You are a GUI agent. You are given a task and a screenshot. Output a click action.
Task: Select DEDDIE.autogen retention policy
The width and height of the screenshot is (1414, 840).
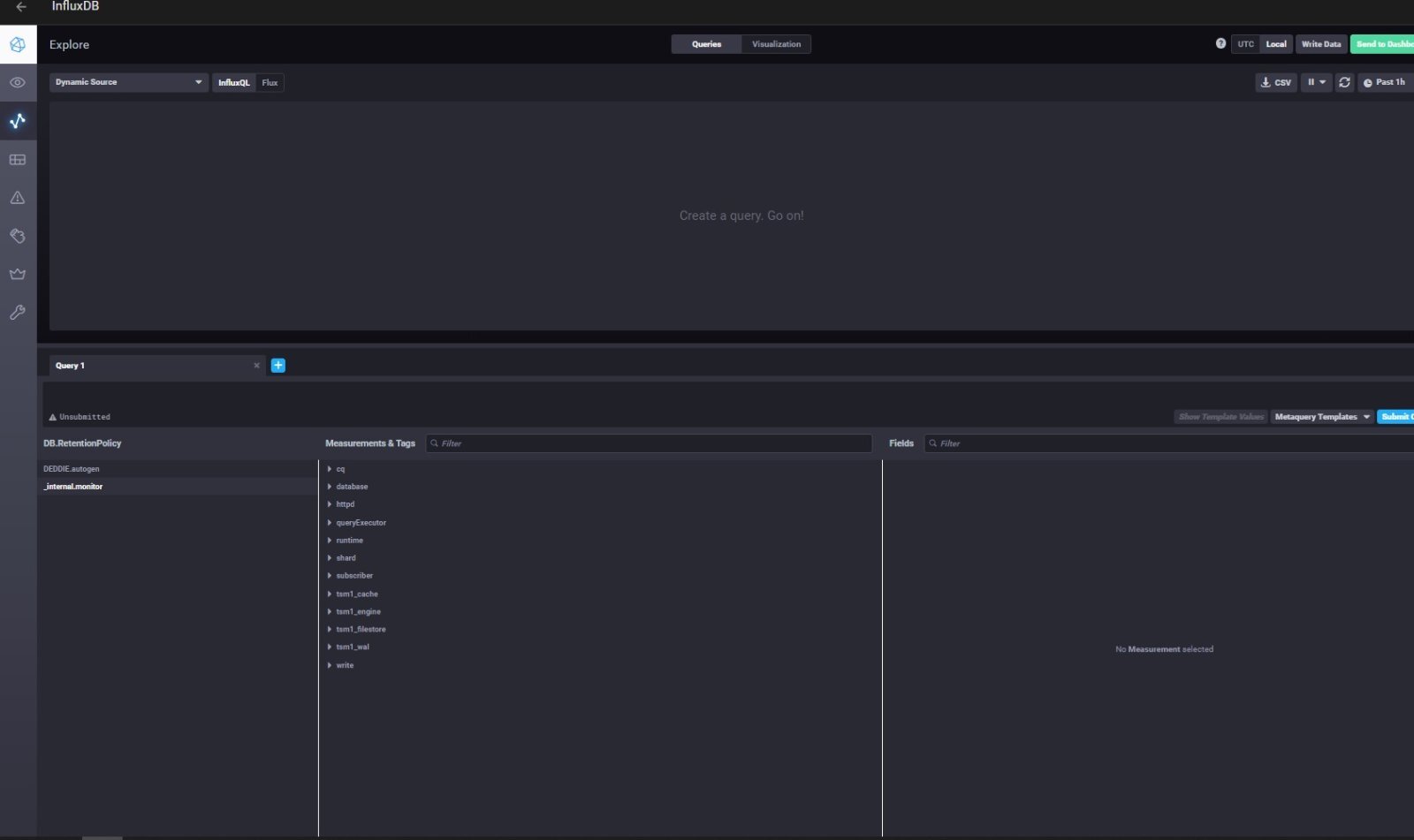[x=177, y=469]
